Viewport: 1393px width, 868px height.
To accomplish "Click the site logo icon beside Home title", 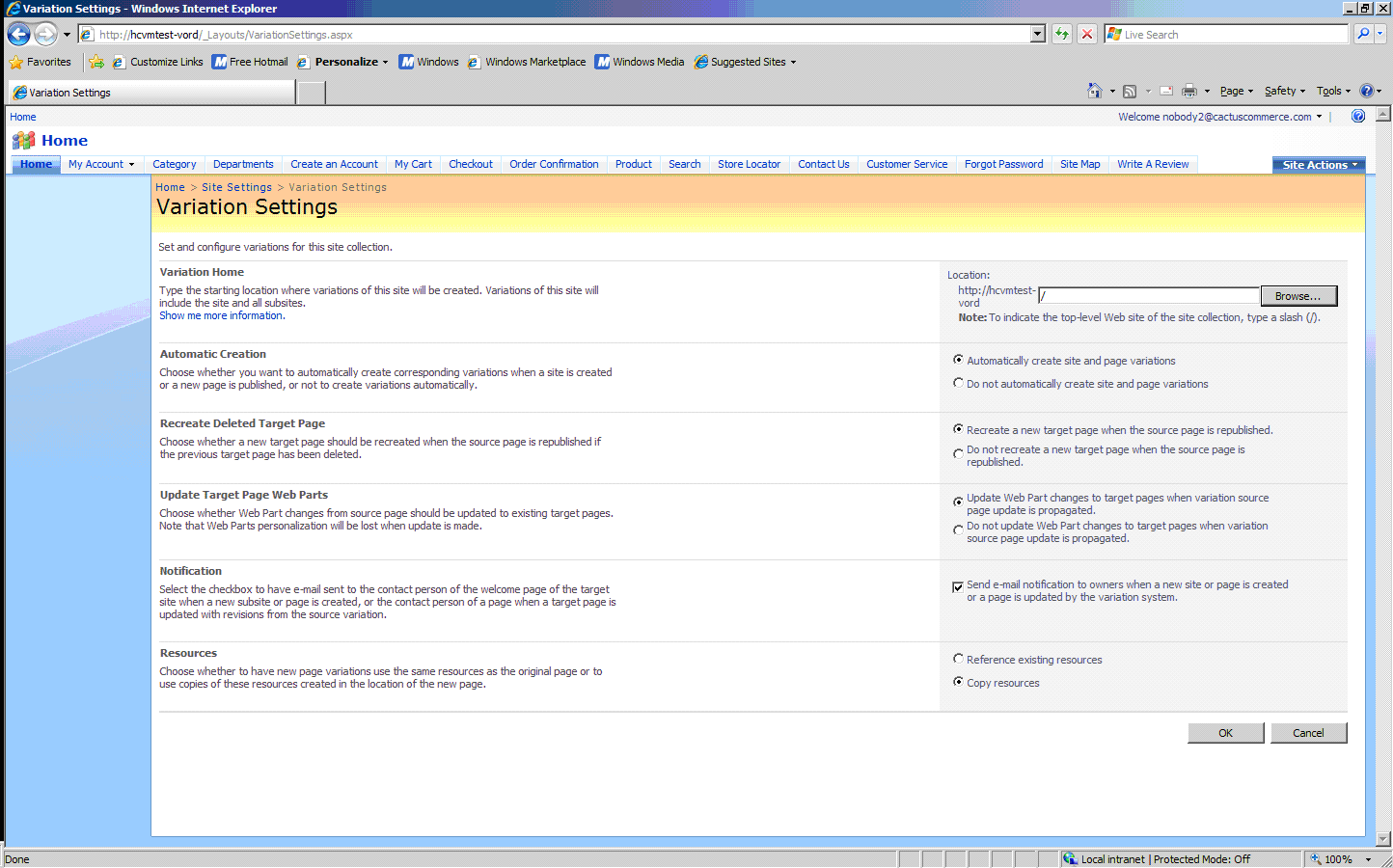I will click(23, 141).
